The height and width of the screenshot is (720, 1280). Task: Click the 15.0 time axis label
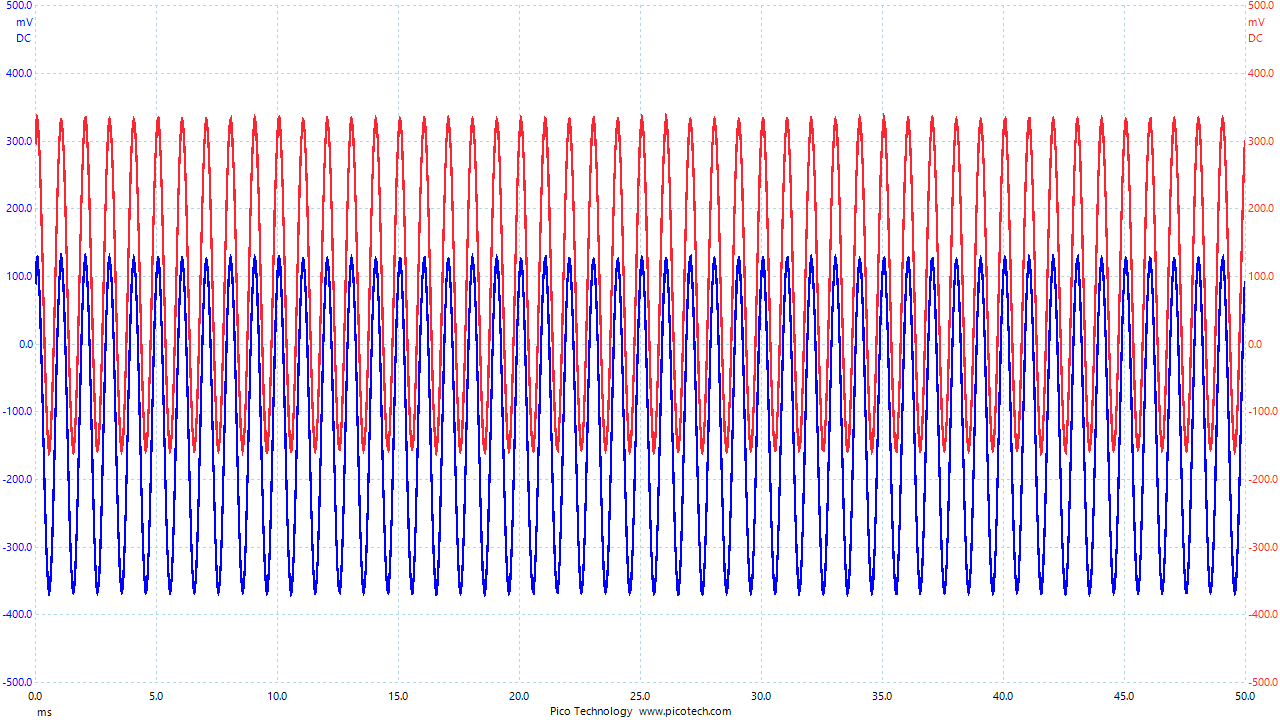(398, 696)
